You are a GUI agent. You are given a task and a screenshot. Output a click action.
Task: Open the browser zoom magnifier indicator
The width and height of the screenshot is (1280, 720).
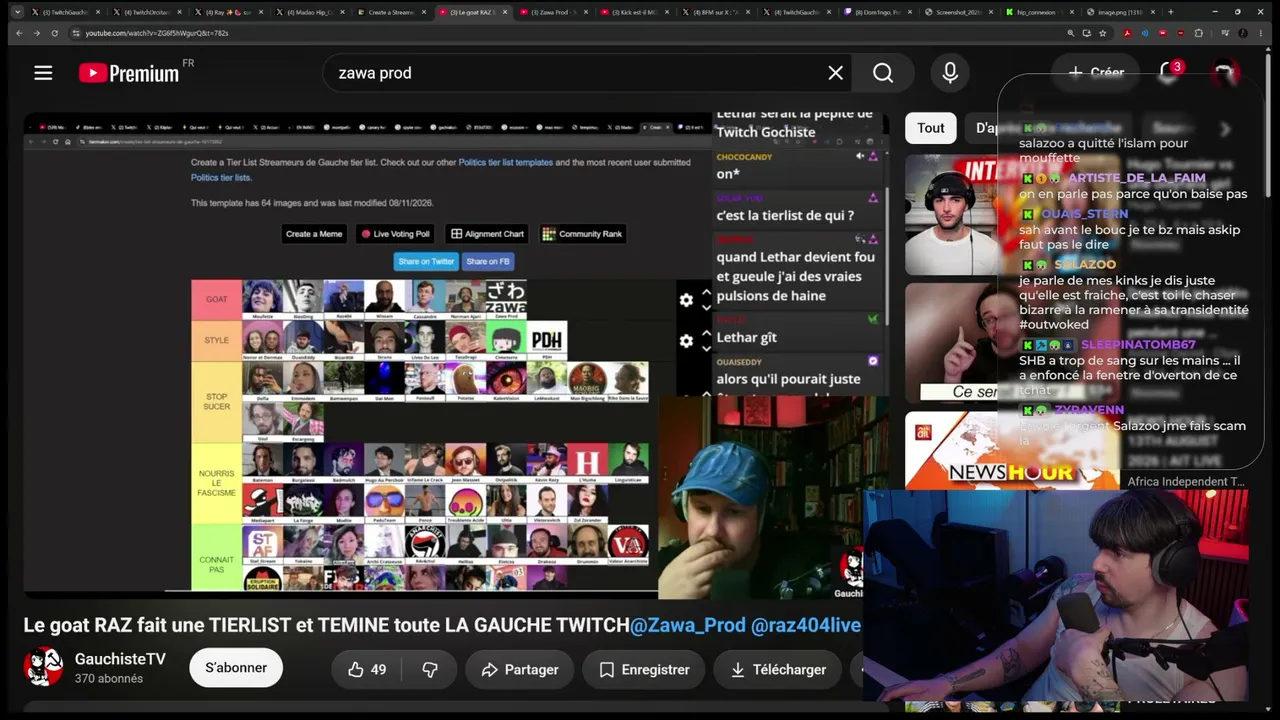[x=1071, y=33]
